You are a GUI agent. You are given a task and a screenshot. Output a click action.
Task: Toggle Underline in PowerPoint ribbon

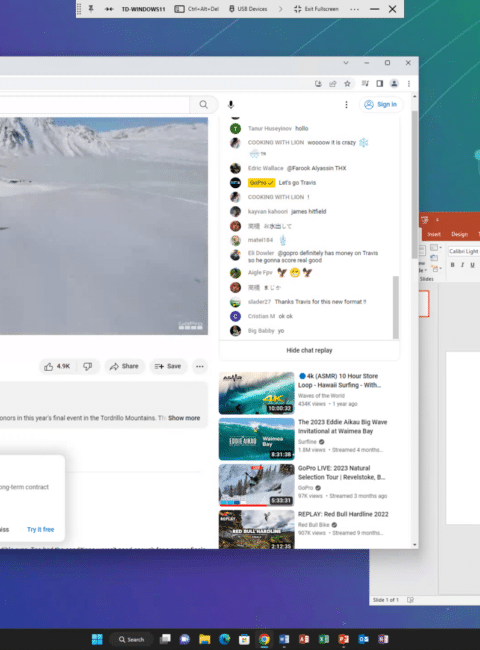pos(473,265)
